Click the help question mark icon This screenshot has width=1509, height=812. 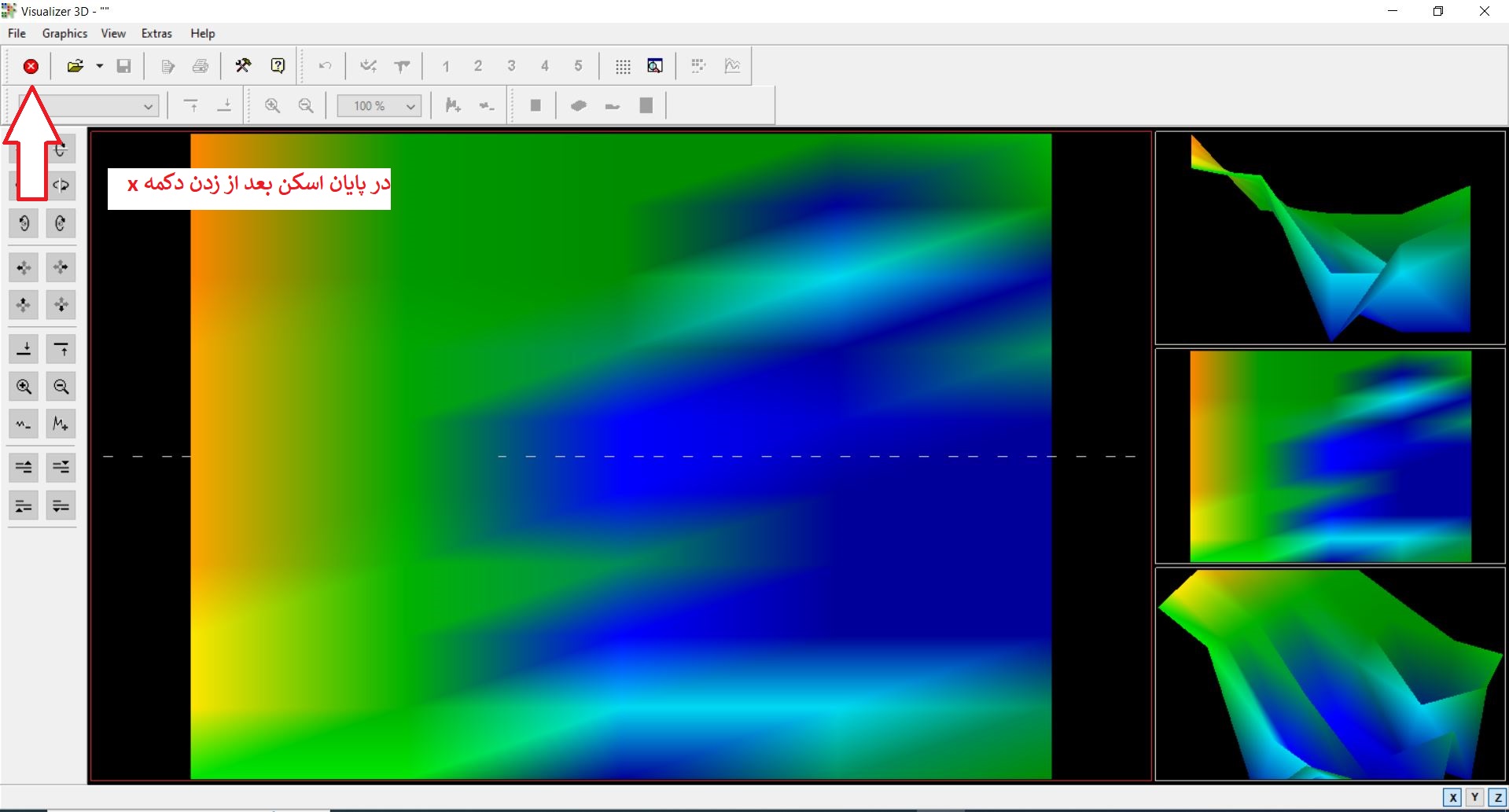pos(278,66)
